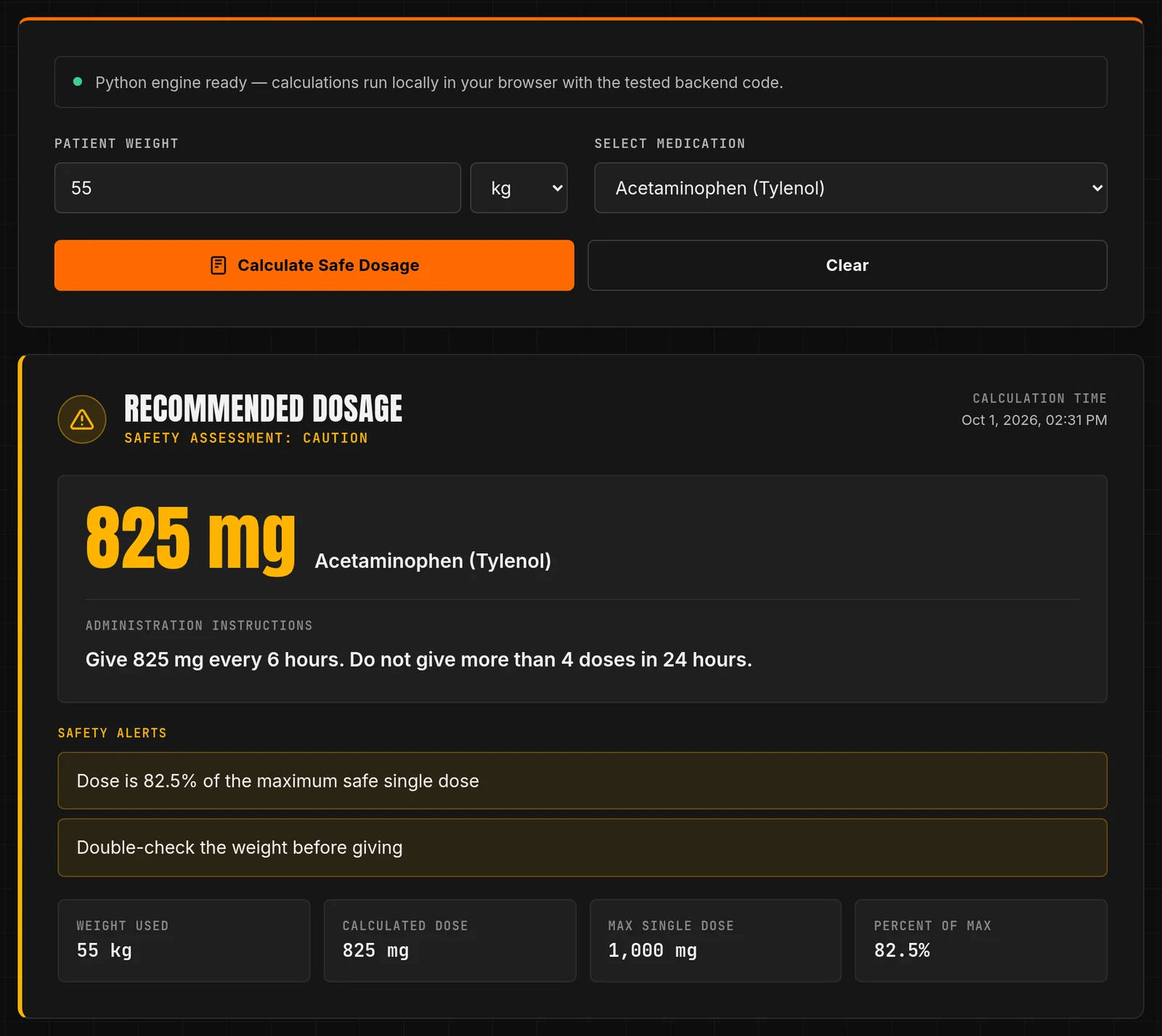This screenshot has height=1036, width=1162.
Task: Click the document icon in Calculate button
Action: [218, 266]
